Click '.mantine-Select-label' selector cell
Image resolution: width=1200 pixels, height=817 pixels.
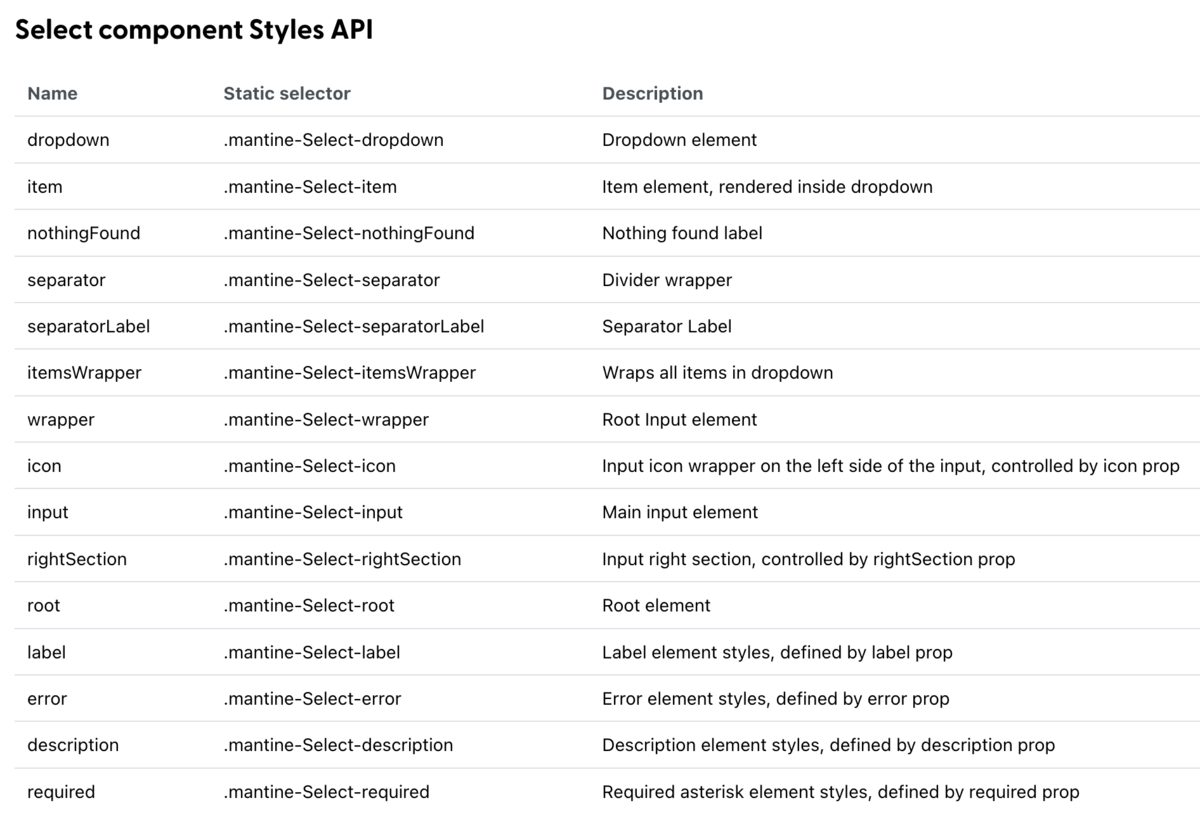[x=312, y=652]
